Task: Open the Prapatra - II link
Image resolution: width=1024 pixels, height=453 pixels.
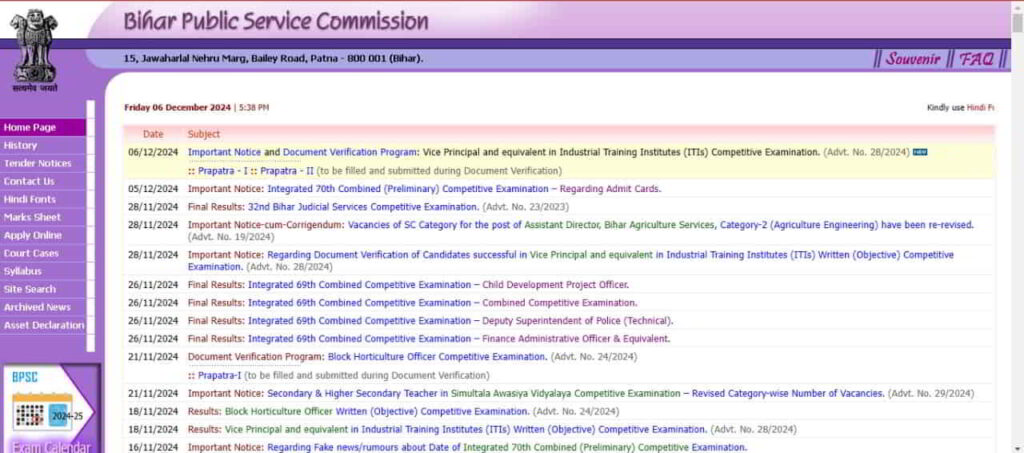Action: 287,171
